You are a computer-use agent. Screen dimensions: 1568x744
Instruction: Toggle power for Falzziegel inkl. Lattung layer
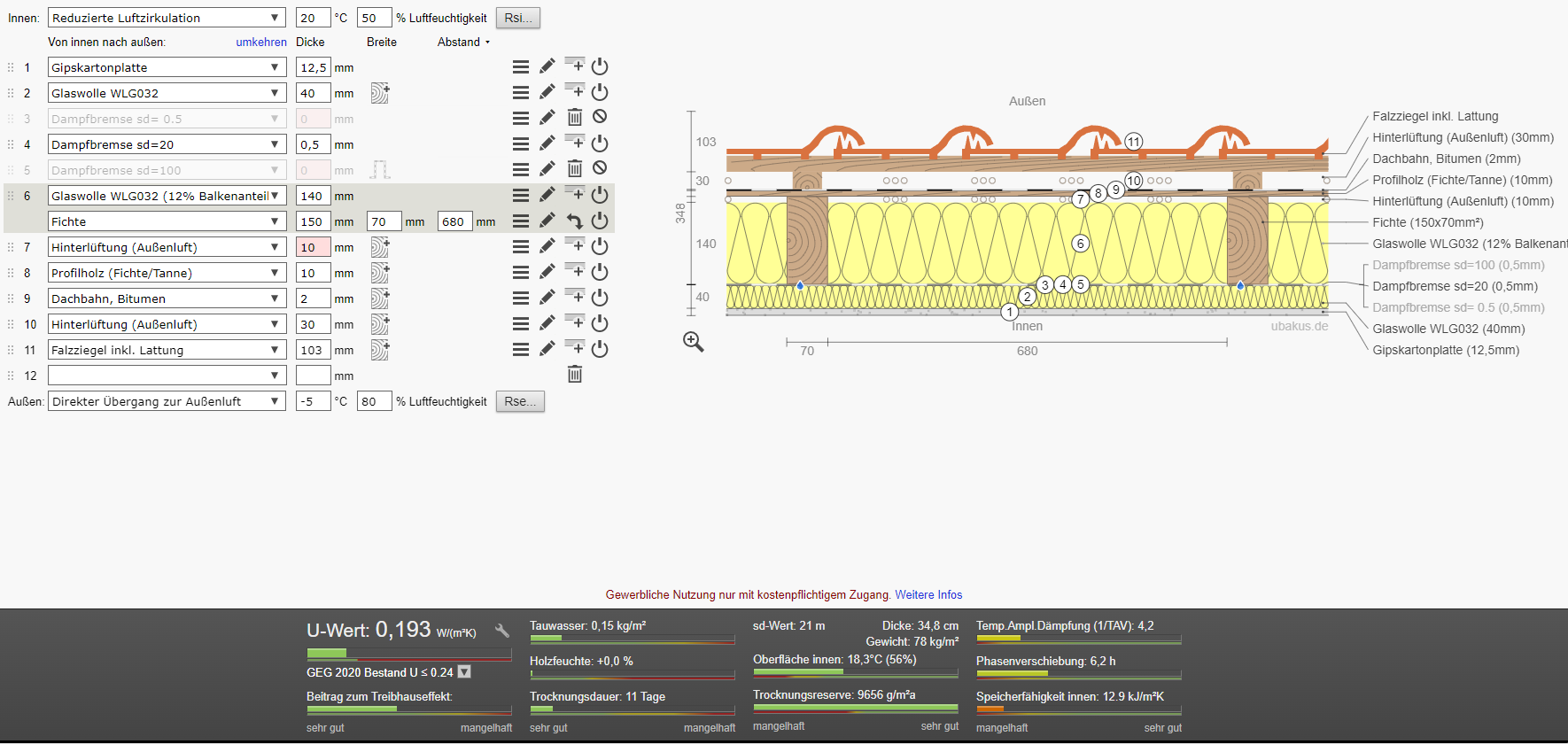pos(600,349)
